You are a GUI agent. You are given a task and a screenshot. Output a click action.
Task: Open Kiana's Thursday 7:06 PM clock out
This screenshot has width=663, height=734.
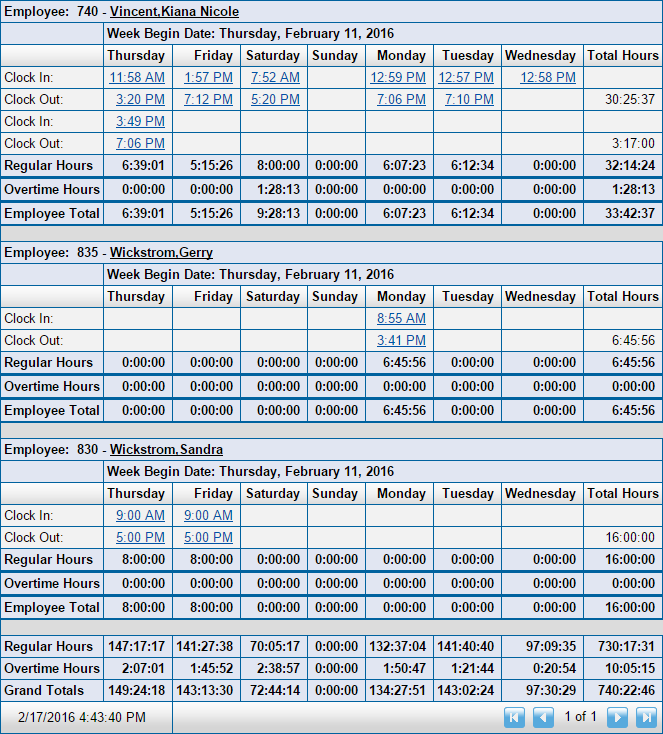pyautogui.click(x=140, y=144)
